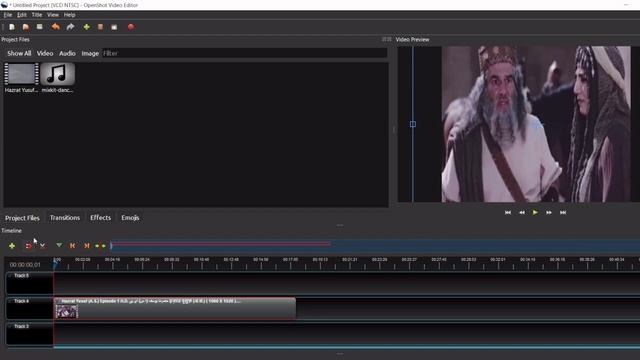Click the playhead marker on the ruler
The width and height of the screenshot is (640, 360).
[x=55, y=264]
